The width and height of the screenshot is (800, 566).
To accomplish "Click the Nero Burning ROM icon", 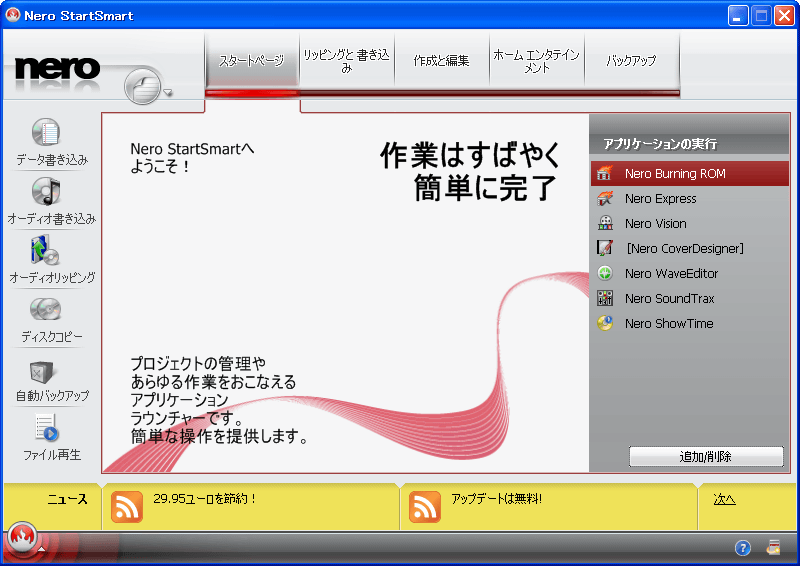I will tap(605, 174).
